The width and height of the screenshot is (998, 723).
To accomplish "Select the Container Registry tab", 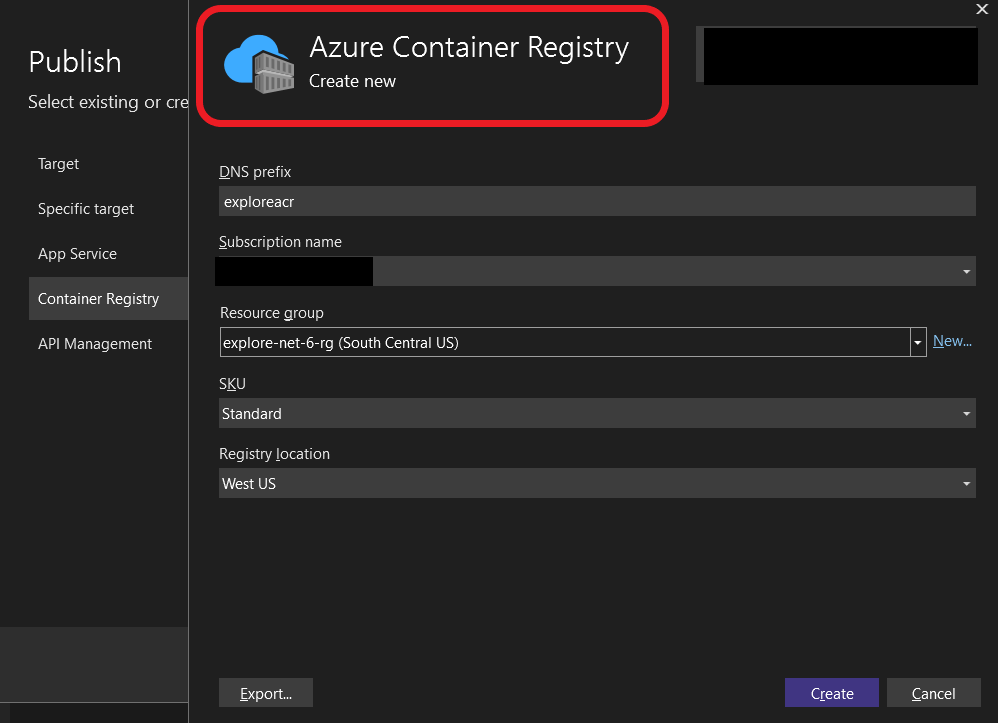I will (97, 298).
